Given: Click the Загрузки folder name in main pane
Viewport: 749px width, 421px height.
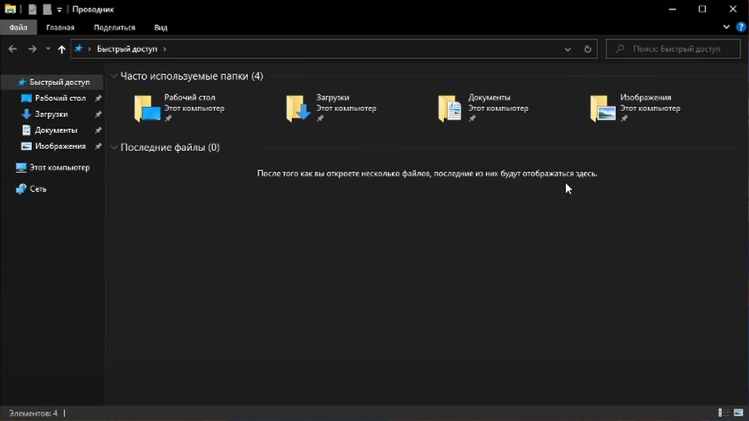Looking at the screenshot, I should (332, 97).
